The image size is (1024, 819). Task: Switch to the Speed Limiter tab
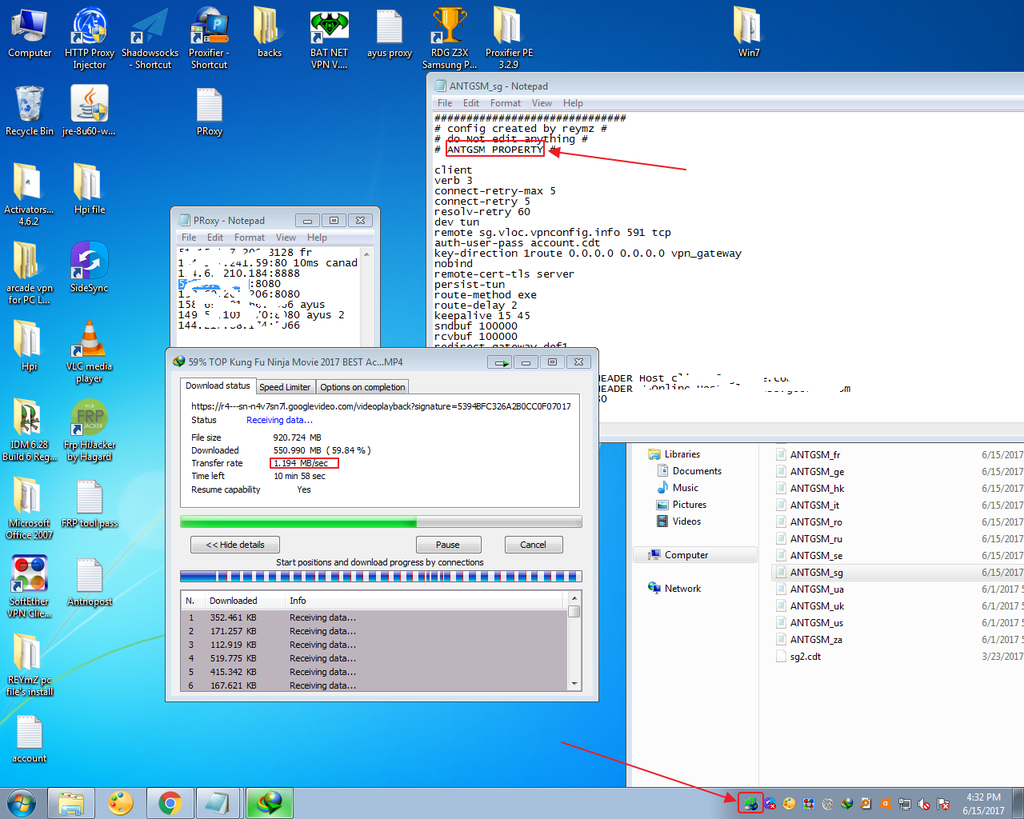pyautogui.click(x=285, y=387)
